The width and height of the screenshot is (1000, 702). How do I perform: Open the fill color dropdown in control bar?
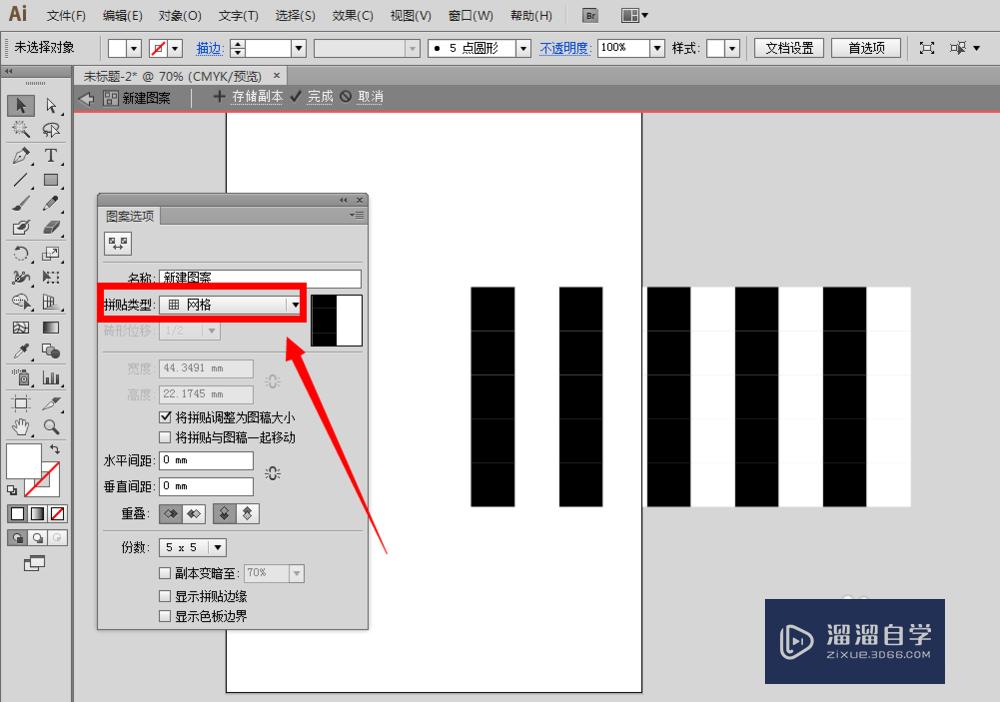134,48
